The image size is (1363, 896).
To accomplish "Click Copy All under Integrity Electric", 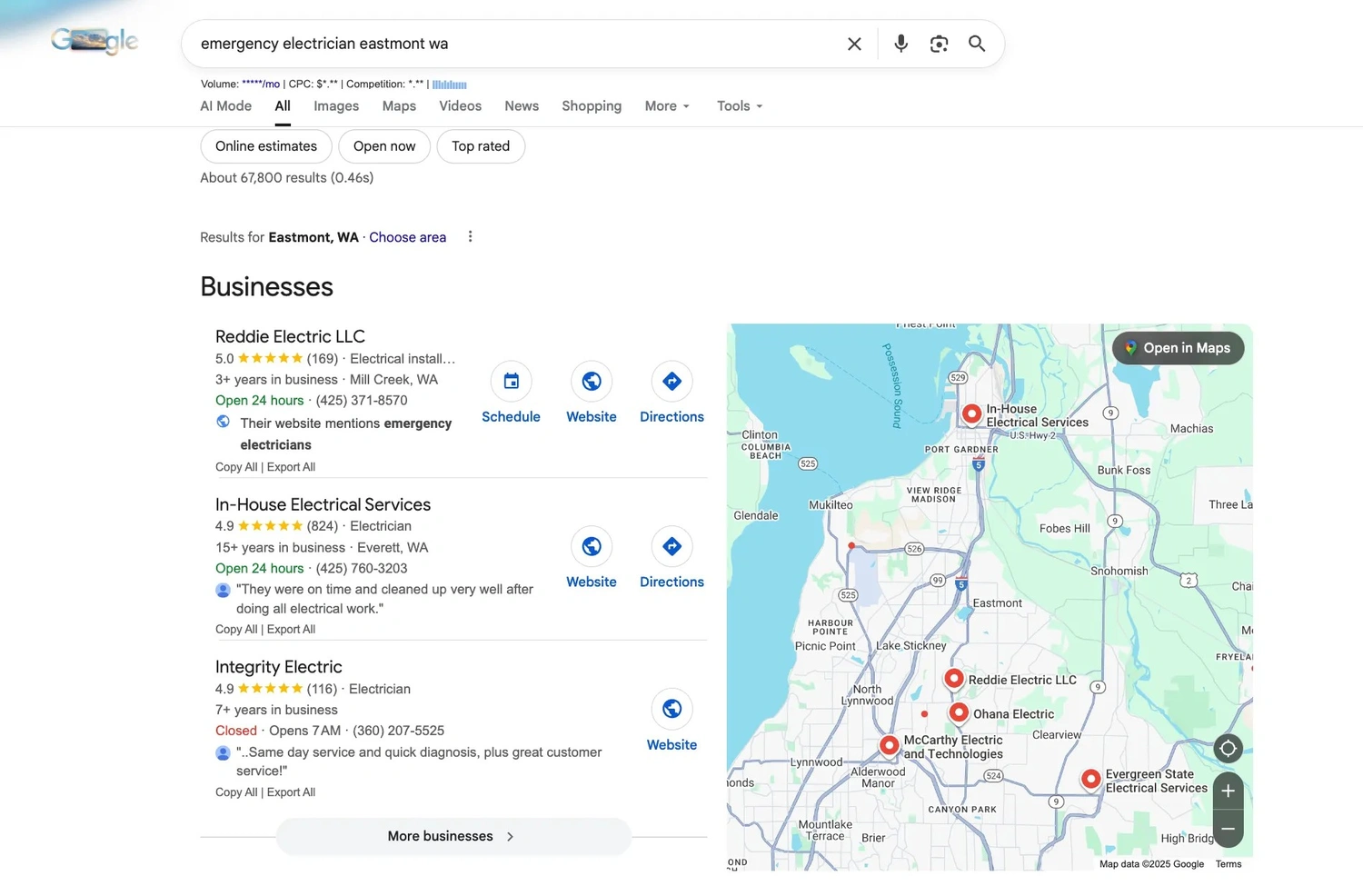I will click(x=236, y=792).
